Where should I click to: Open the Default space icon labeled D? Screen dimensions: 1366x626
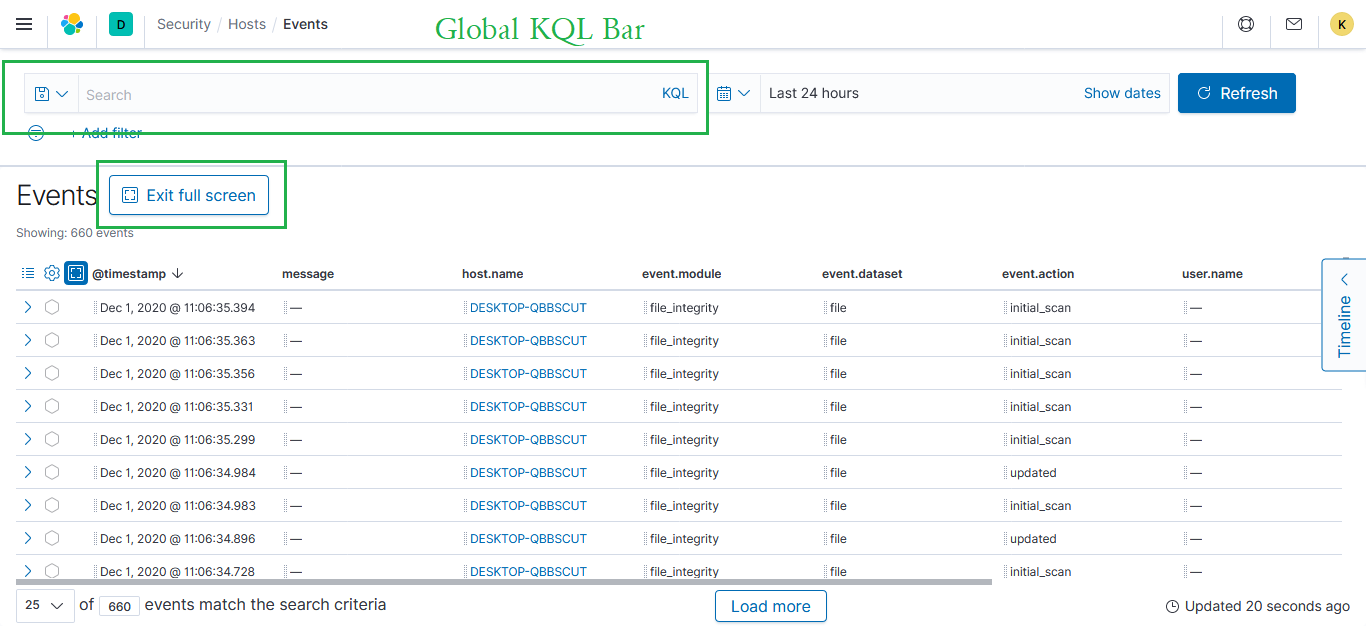120,22
